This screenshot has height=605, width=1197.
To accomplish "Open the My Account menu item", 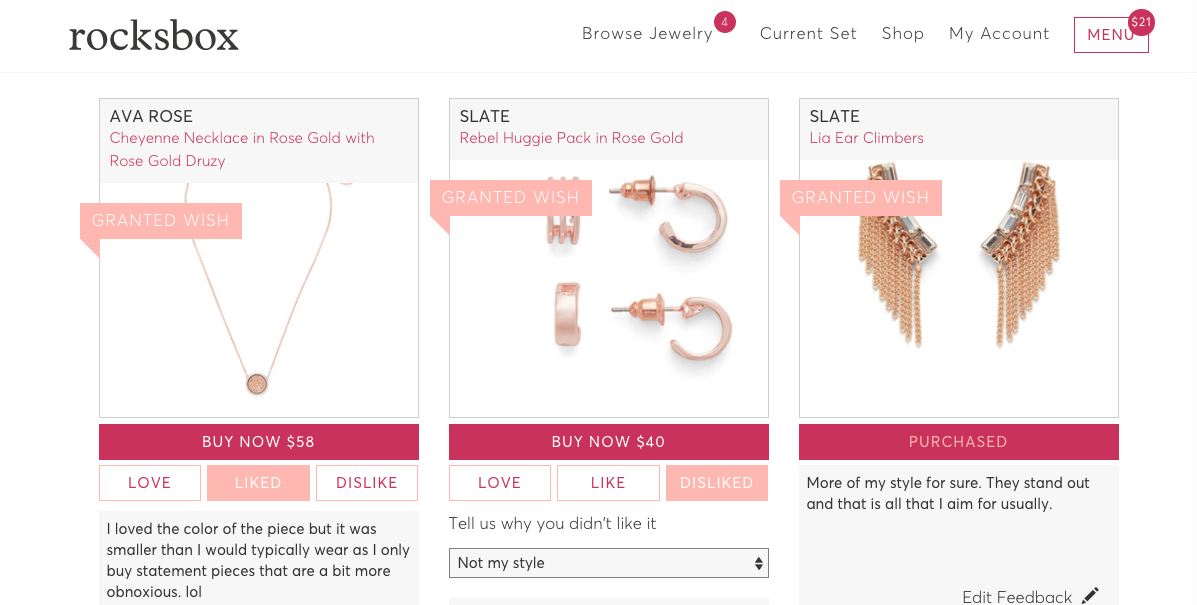I will (999, 34).
